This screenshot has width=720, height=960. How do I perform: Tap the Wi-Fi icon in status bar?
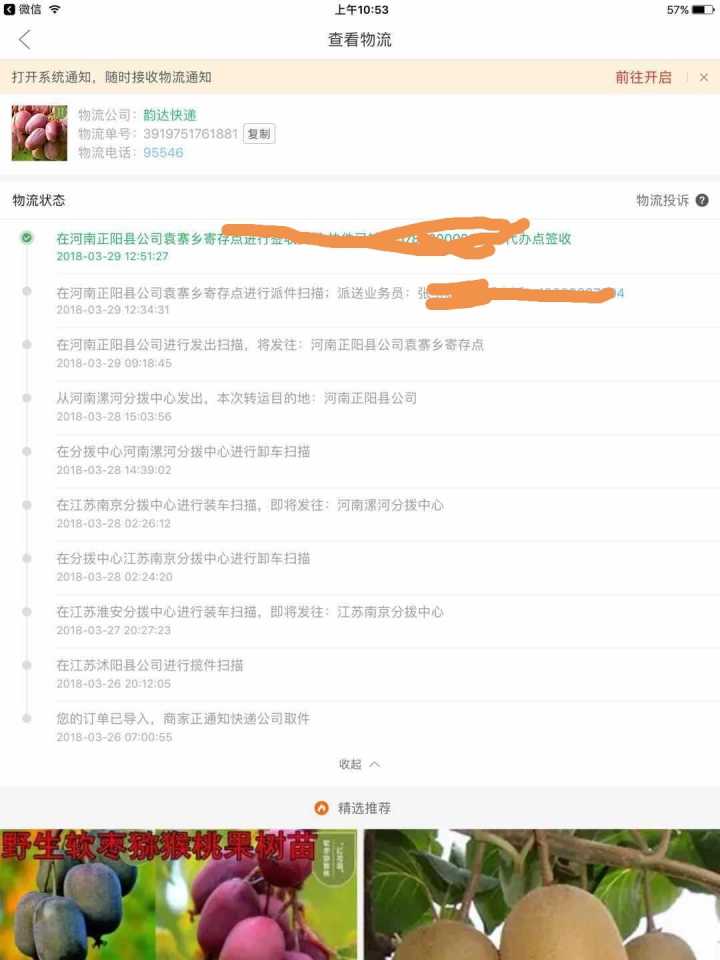(x=55, y=9)
